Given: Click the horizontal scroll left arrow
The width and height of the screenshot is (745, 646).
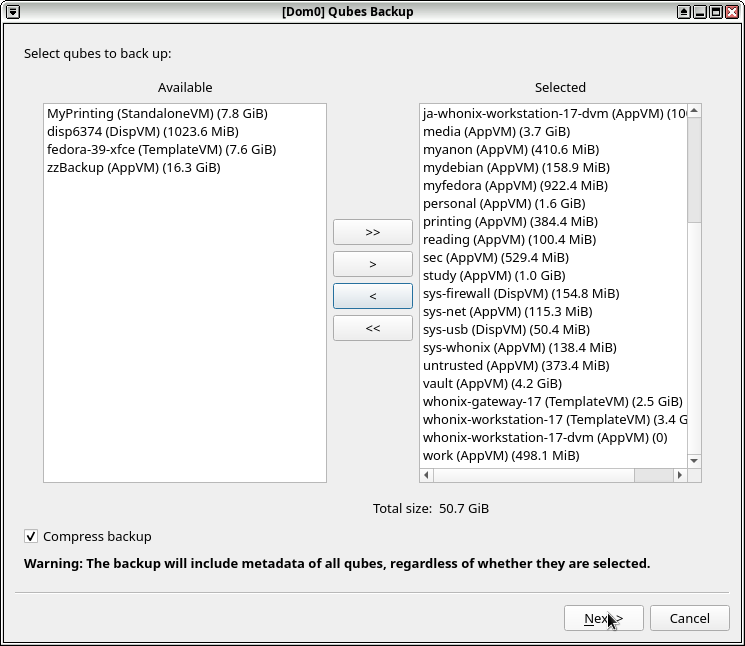Looking at the screenshot, I should click(426, 475).
